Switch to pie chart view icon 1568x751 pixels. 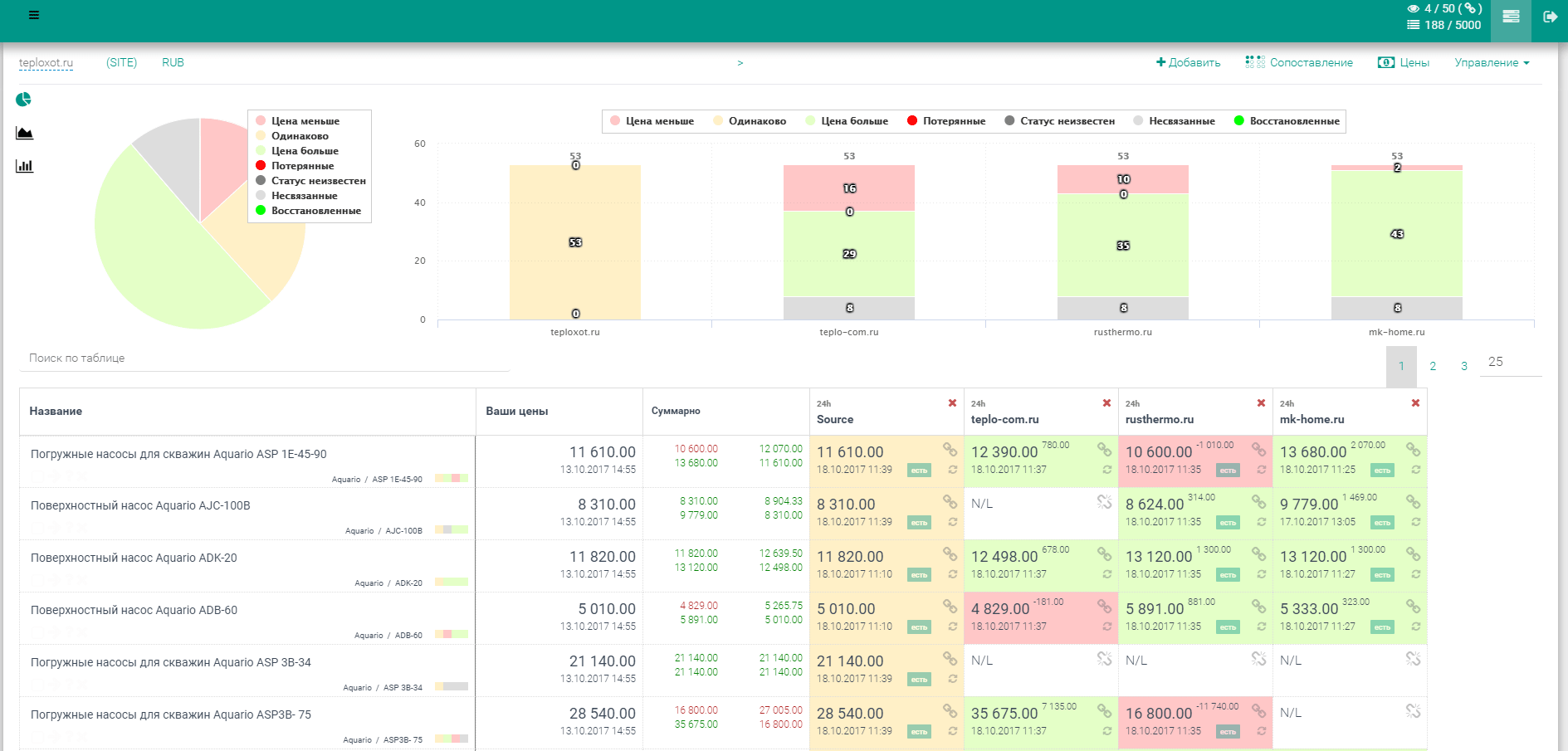click(x=24, y=100)
